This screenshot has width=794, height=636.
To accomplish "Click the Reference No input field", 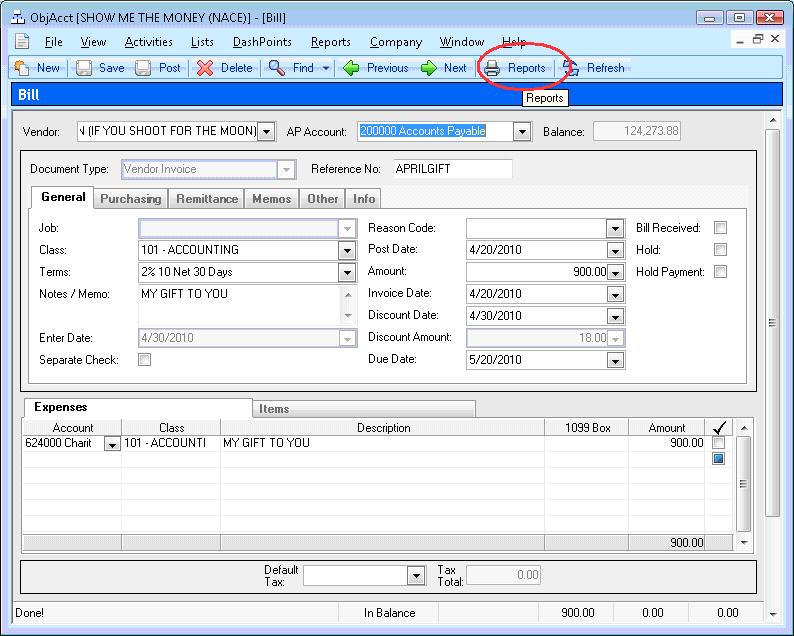I will 452,169.
